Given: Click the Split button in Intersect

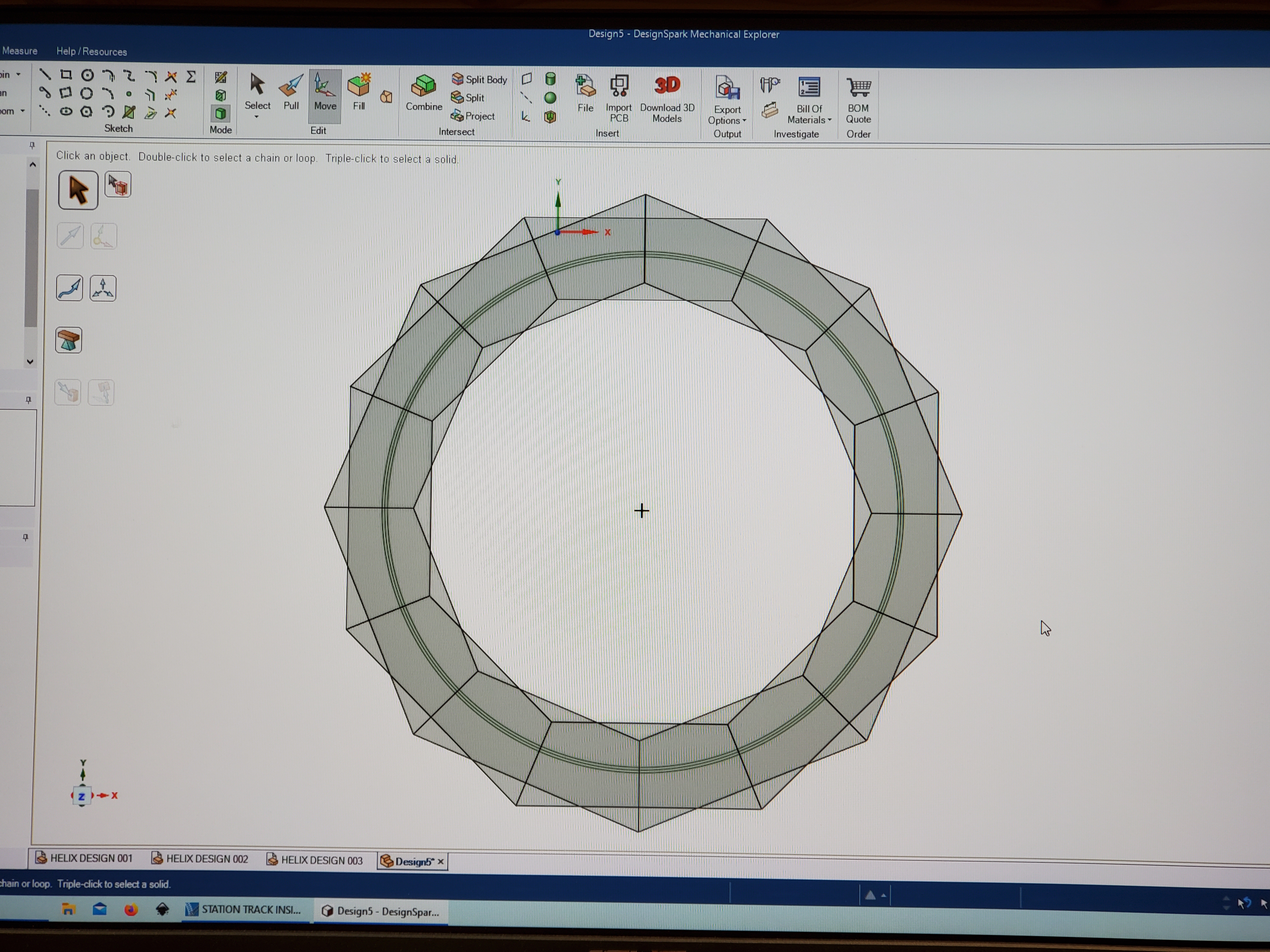Looking at the screenshot, I should coord(468,98).
